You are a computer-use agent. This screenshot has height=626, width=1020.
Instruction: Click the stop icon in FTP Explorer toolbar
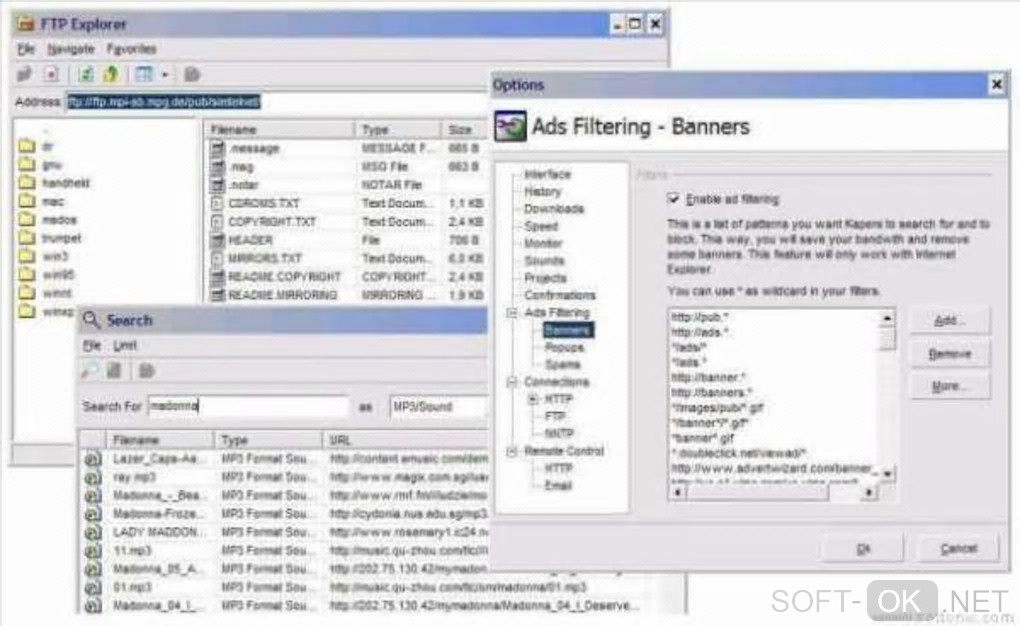(x=51, y=74)
